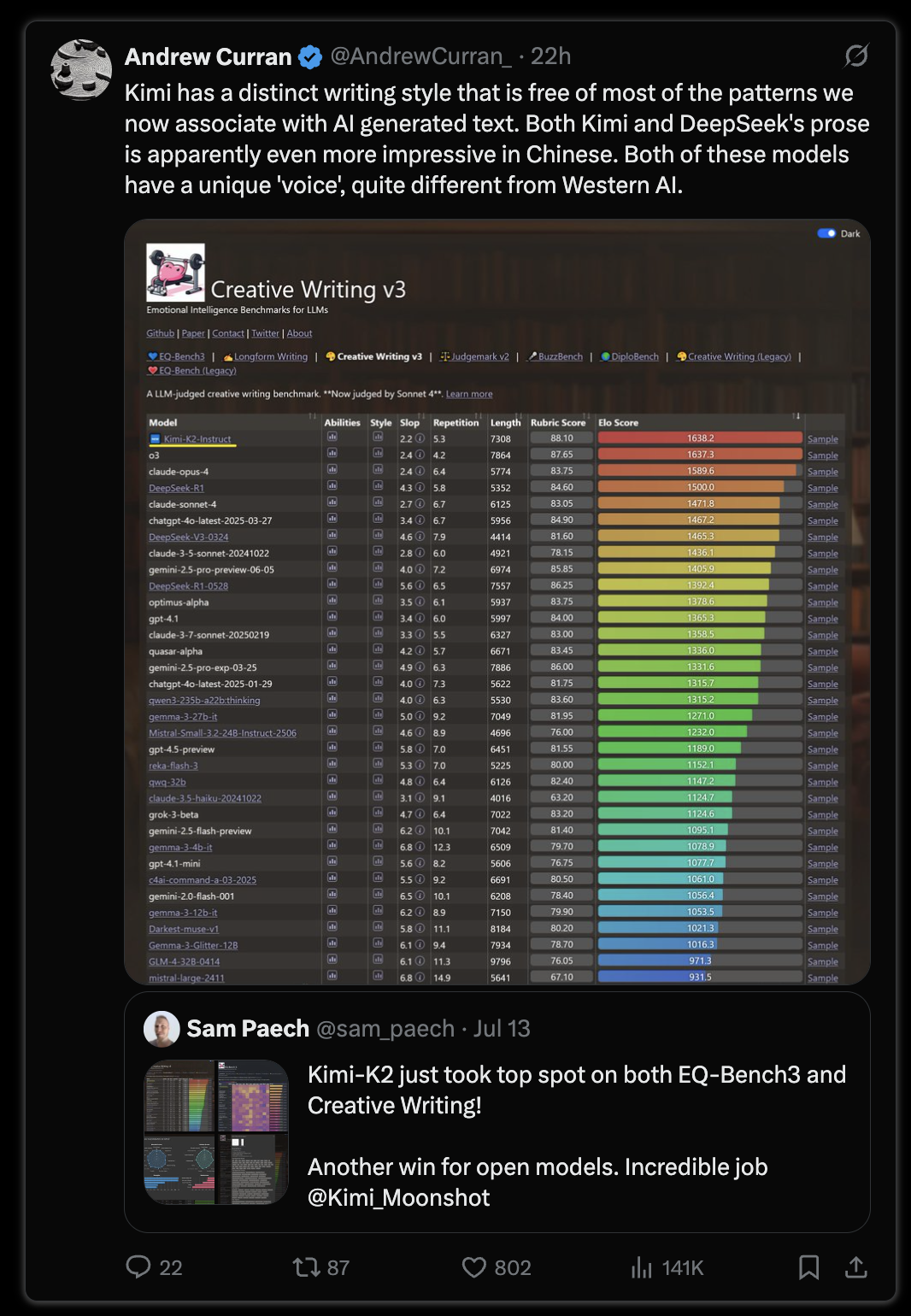Click the Learn more link
Screen dimensions: 911x1316
469,394
